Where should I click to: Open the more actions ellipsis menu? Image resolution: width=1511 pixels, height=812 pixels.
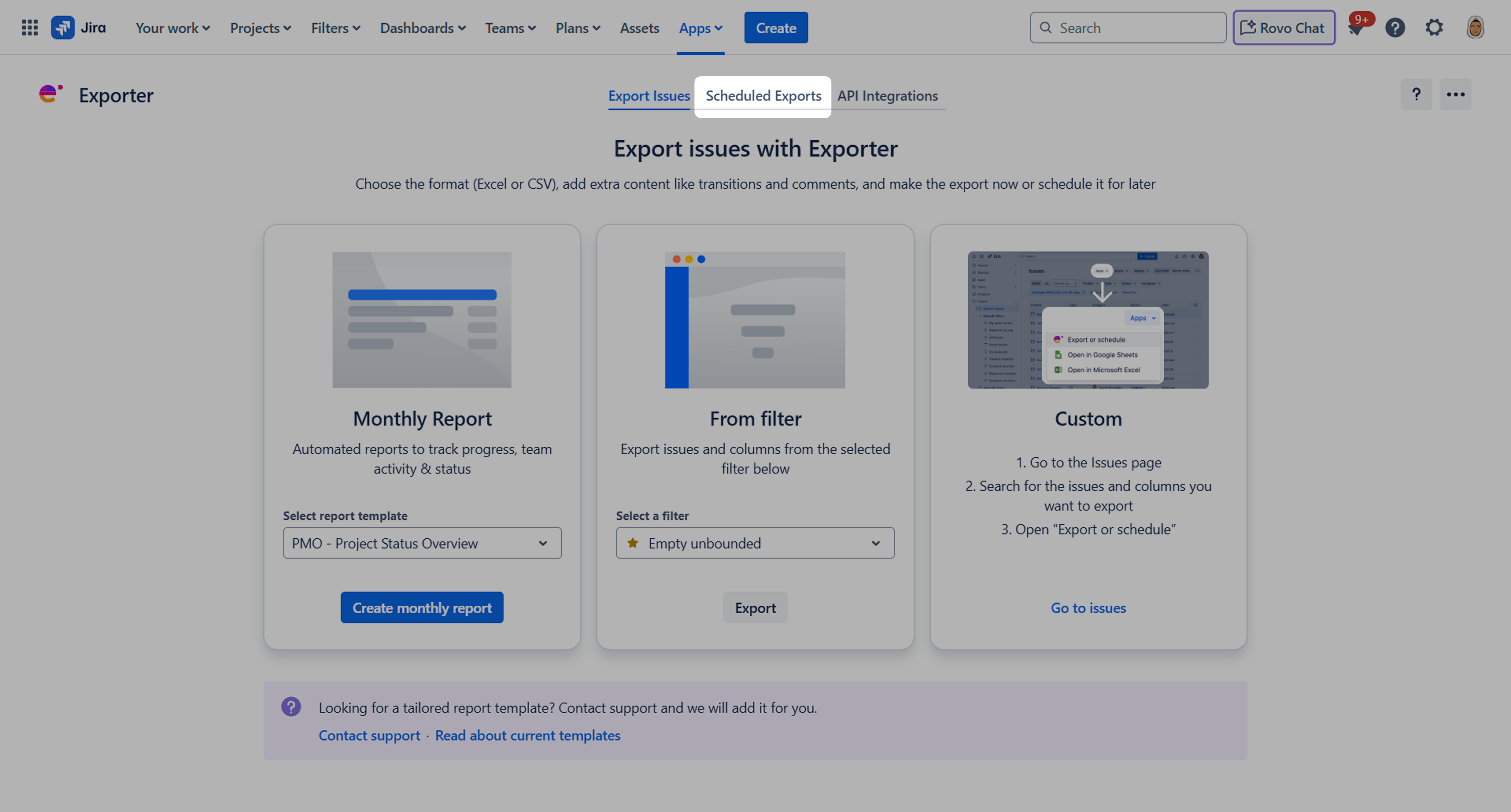pos(1456,94)
